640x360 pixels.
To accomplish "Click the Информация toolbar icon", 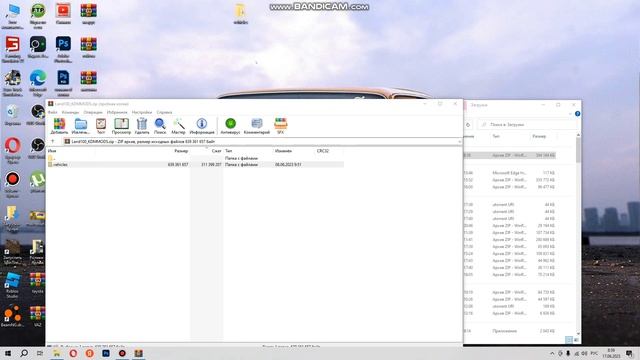I will (202, 126).
